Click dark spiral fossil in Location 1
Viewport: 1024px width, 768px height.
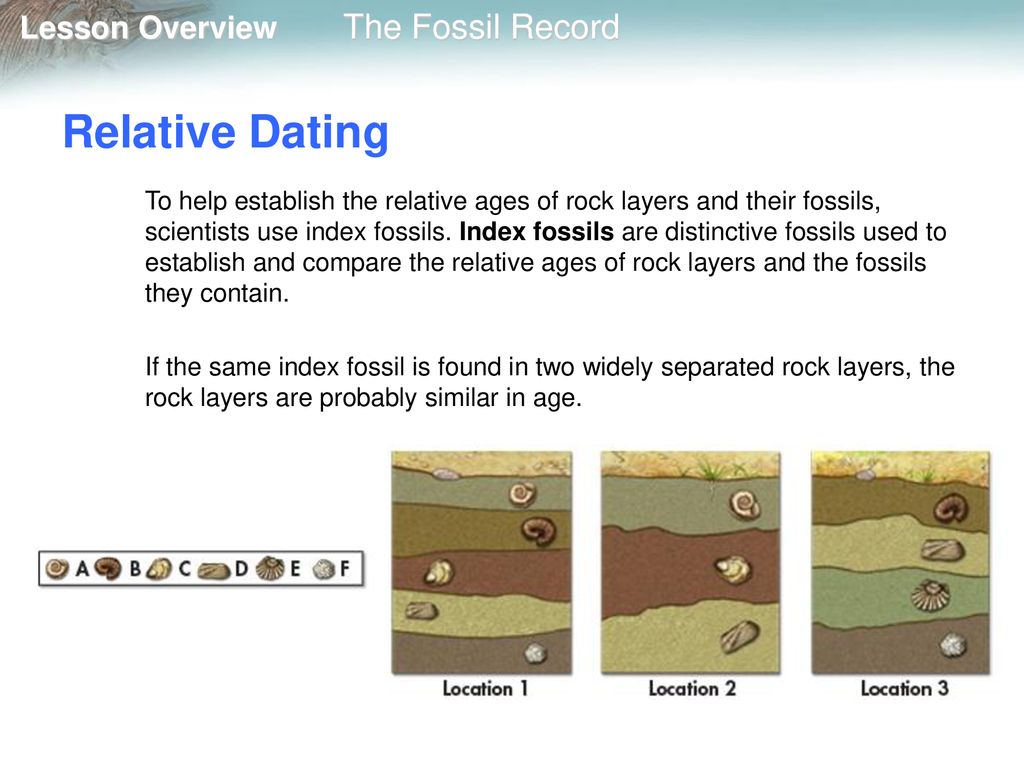[538, 530]
